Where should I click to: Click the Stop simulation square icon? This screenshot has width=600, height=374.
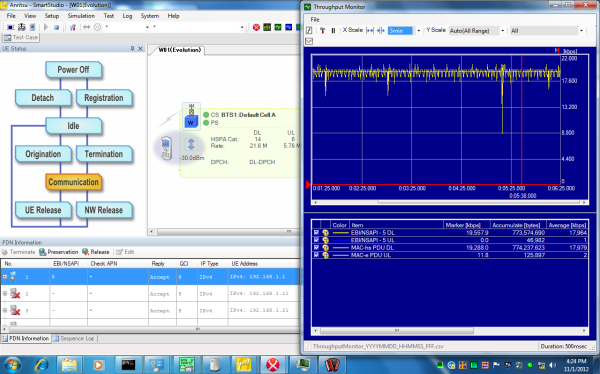tap(57, 27)
